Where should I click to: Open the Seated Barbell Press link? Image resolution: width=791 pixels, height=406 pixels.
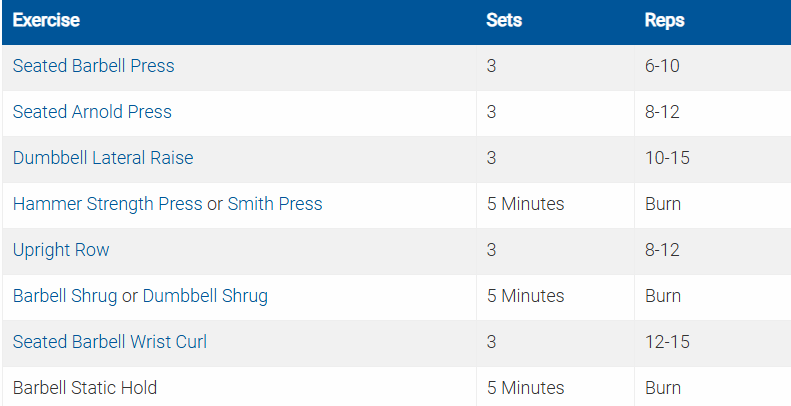93,66
